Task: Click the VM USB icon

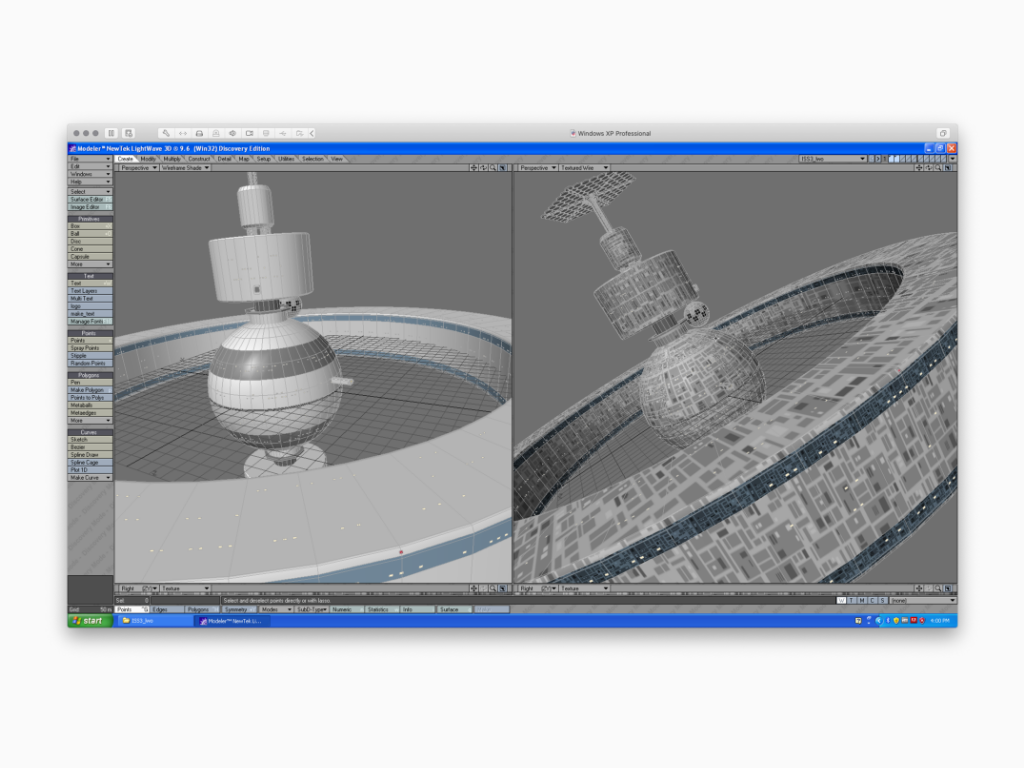Action: pos(283,133)
